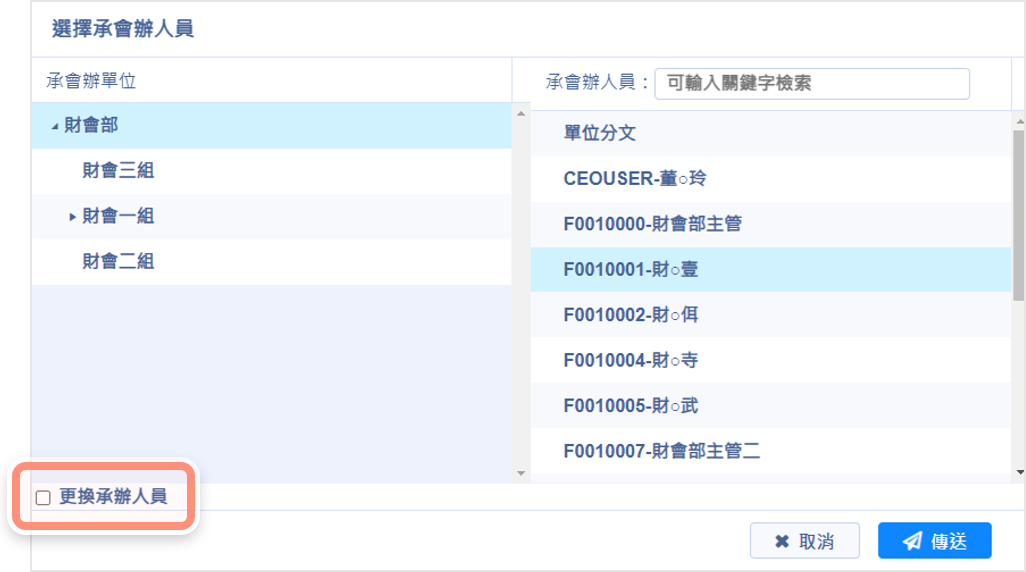Click the paper plane icon on 傳送
The height and width of the screenshot is (572, 1026).
912,541
